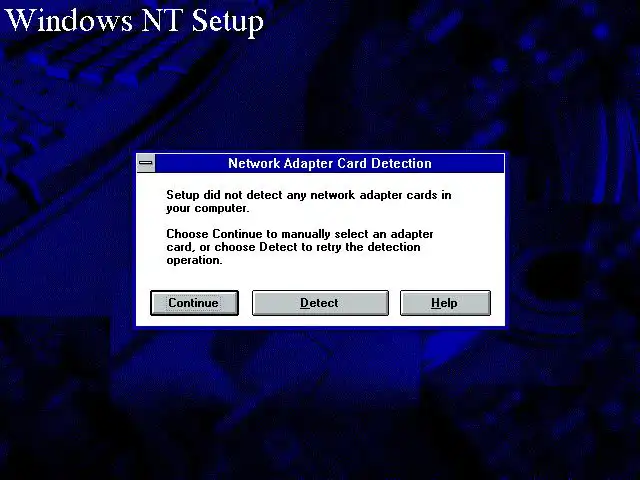The width and height of the screenshot is (640, 480).
Task: Retry detection with the Detect button
Action: point(320,303)
